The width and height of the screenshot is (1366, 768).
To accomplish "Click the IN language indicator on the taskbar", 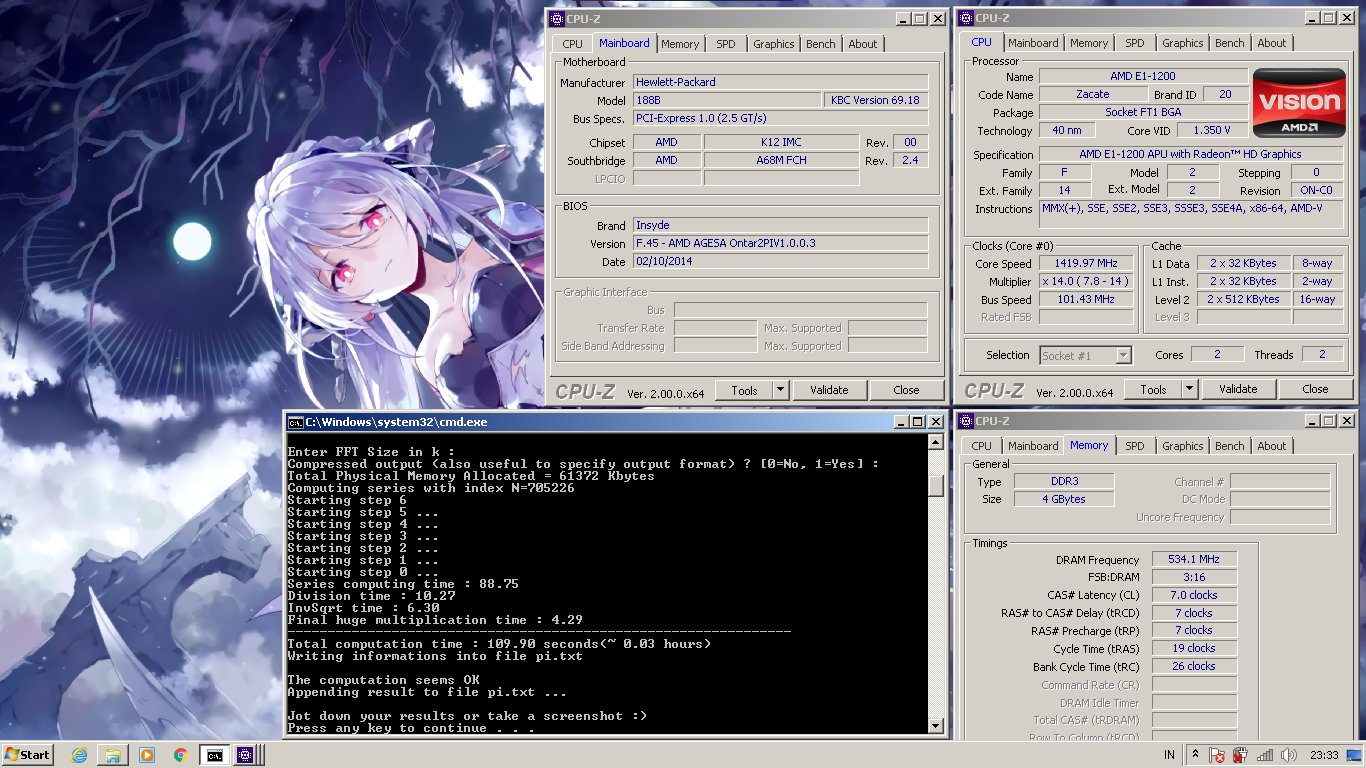I will pyautogui.click(x=1169, y=755).
